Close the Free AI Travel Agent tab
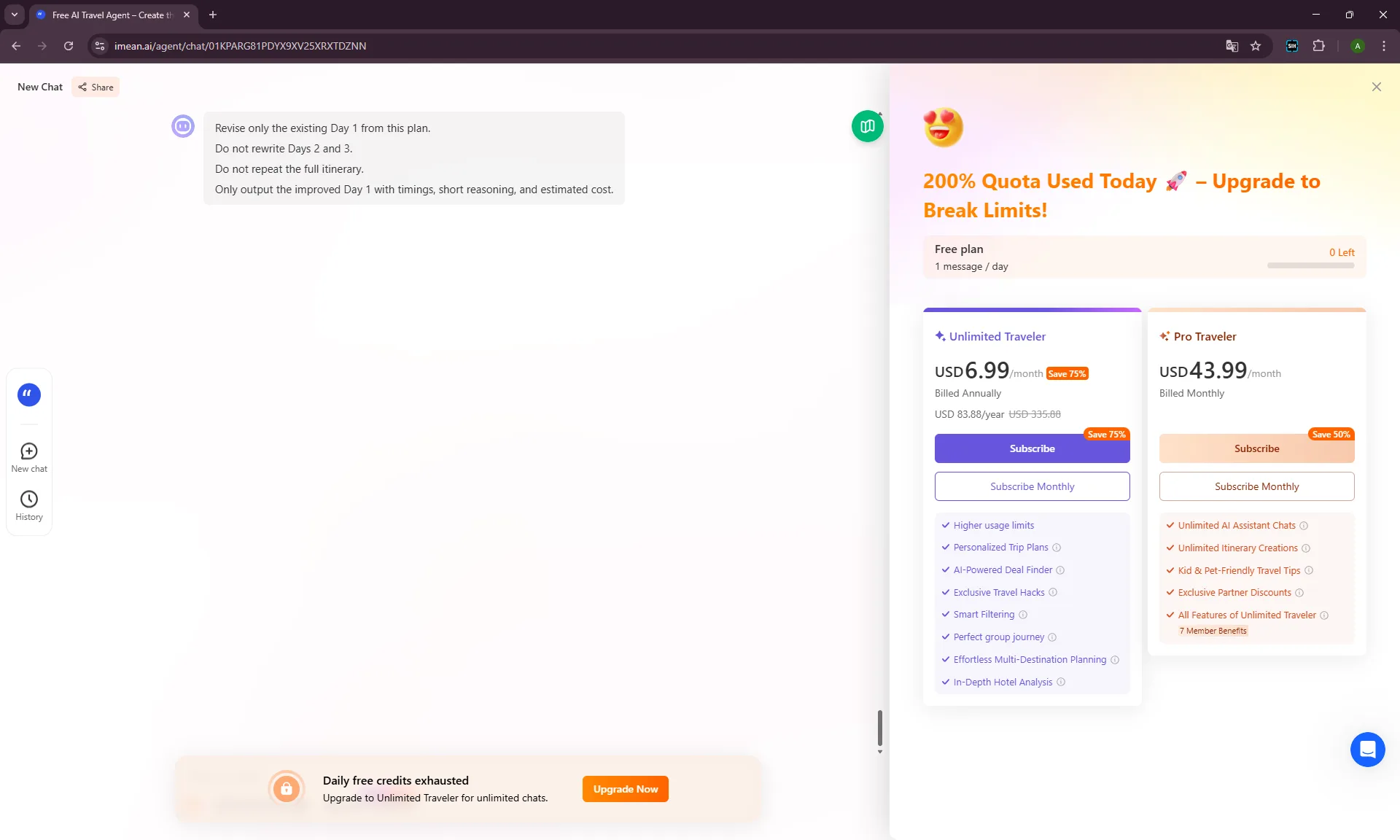The width and height of the screenshot is (1400, 840). (187, 15)
